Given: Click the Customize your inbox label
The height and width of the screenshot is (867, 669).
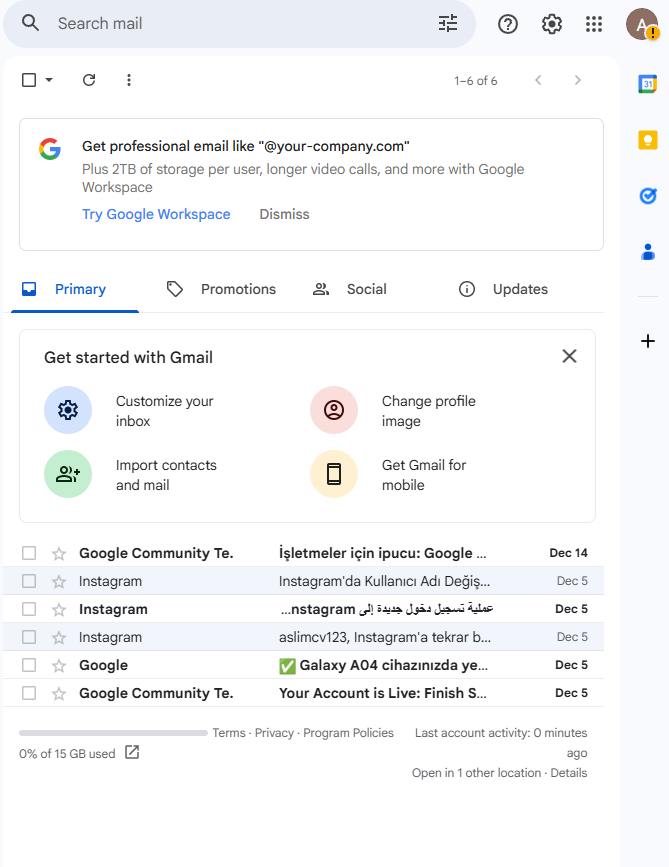Looking at the screenshot, I should [165, 411].
